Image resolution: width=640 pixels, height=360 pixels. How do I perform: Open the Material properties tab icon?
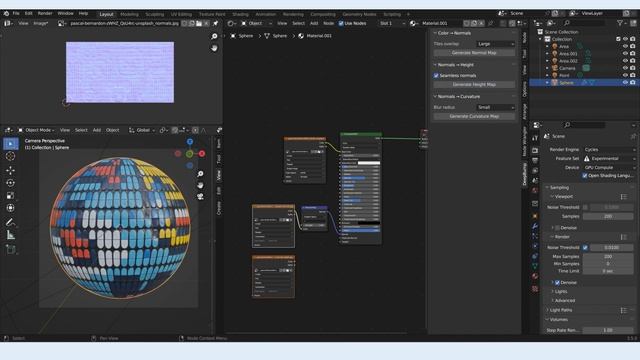[535, 276]
